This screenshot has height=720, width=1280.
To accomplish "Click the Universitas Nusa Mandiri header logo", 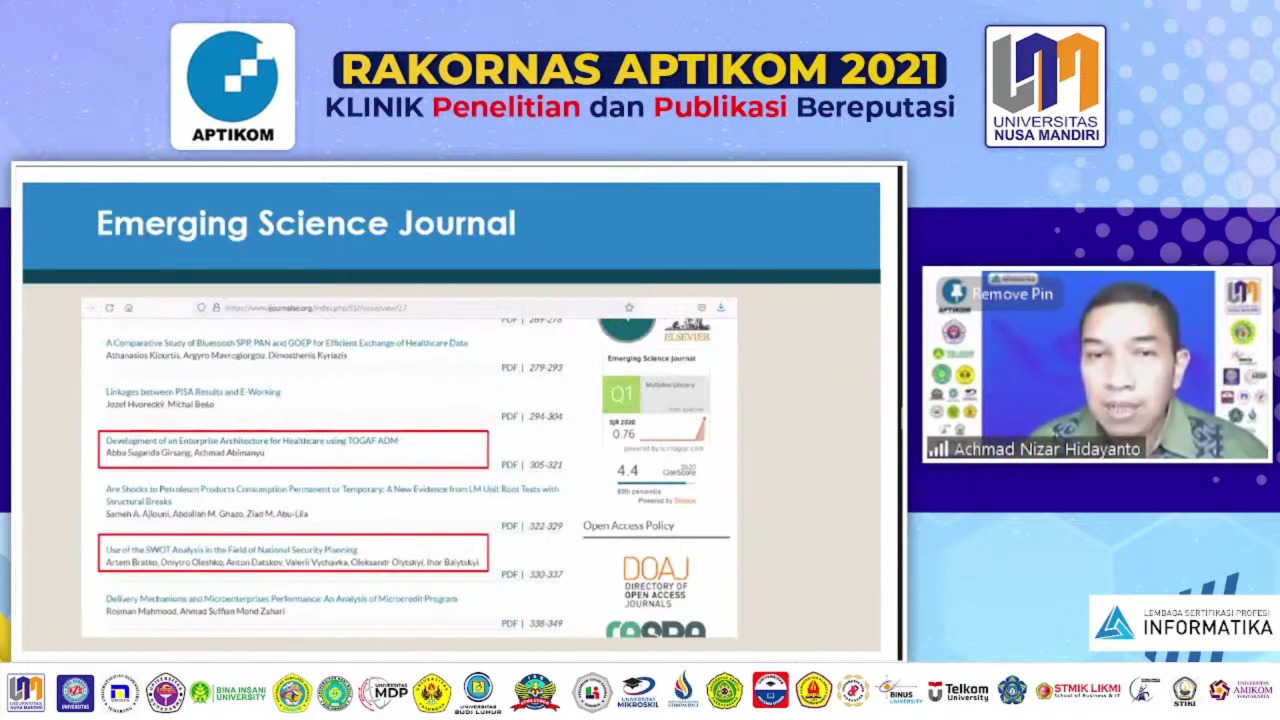I will click(1045, 87).
